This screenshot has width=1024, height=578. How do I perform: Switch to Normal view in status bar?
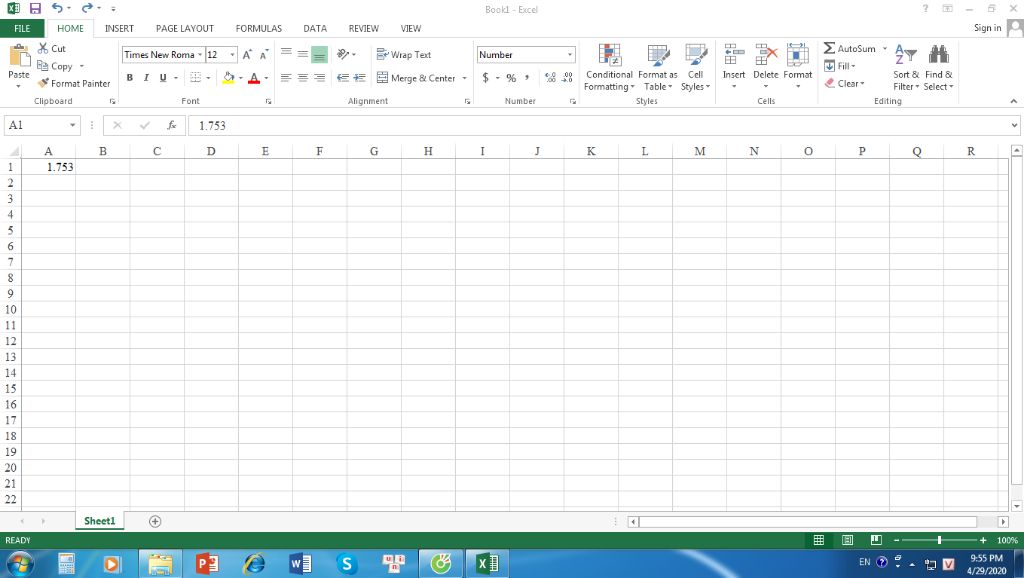click(x=818, y=540)
